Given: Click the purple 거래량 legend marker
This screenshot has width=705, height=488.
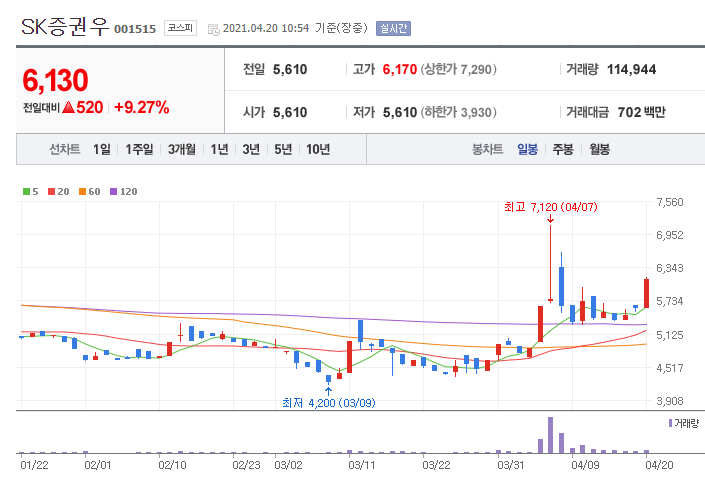Looking at the screenshot, I should click(x=670, y=423).
